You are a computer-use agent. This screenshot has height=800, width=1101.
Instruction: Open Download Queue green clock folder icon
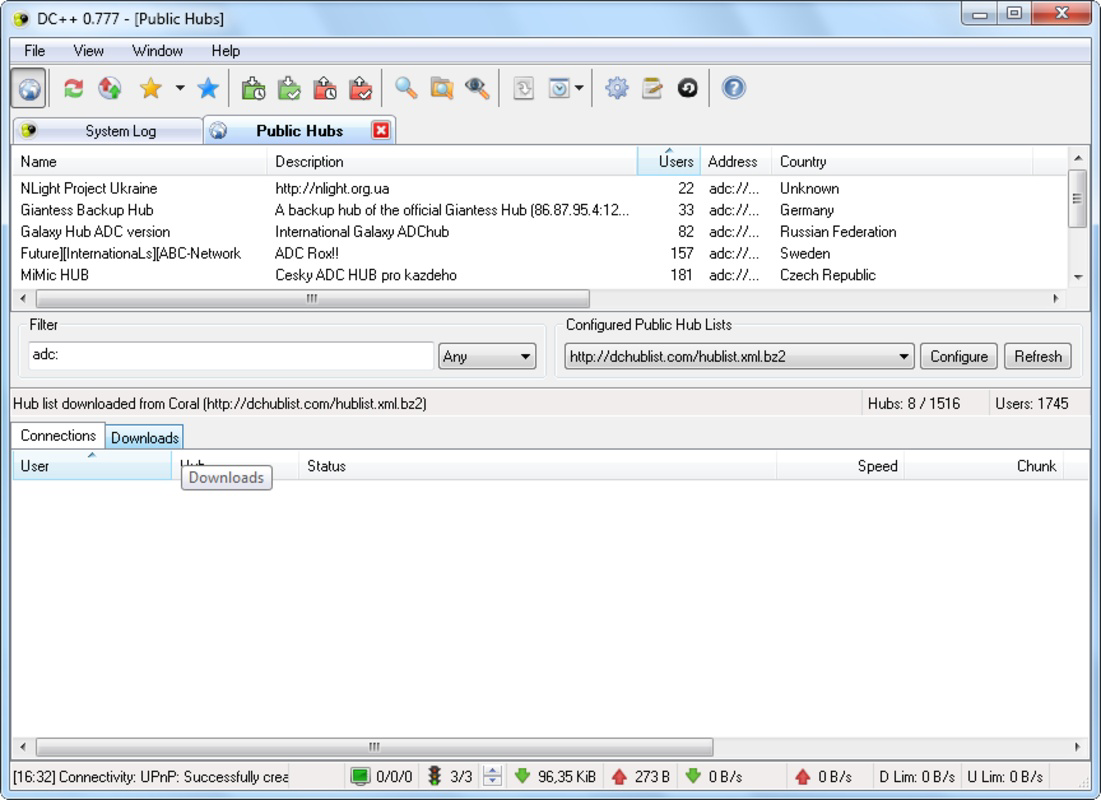coord(253,88)
